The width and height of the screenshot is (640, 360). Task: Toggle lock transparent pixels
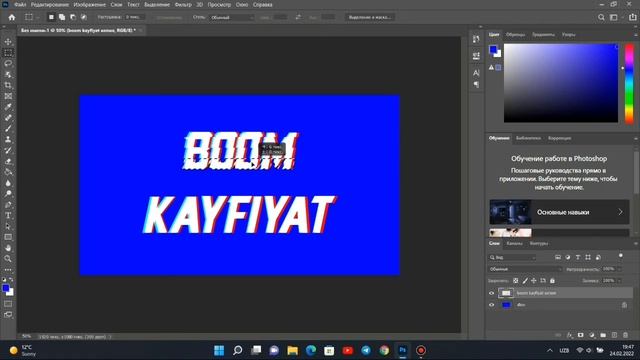(x=516, y=281)
